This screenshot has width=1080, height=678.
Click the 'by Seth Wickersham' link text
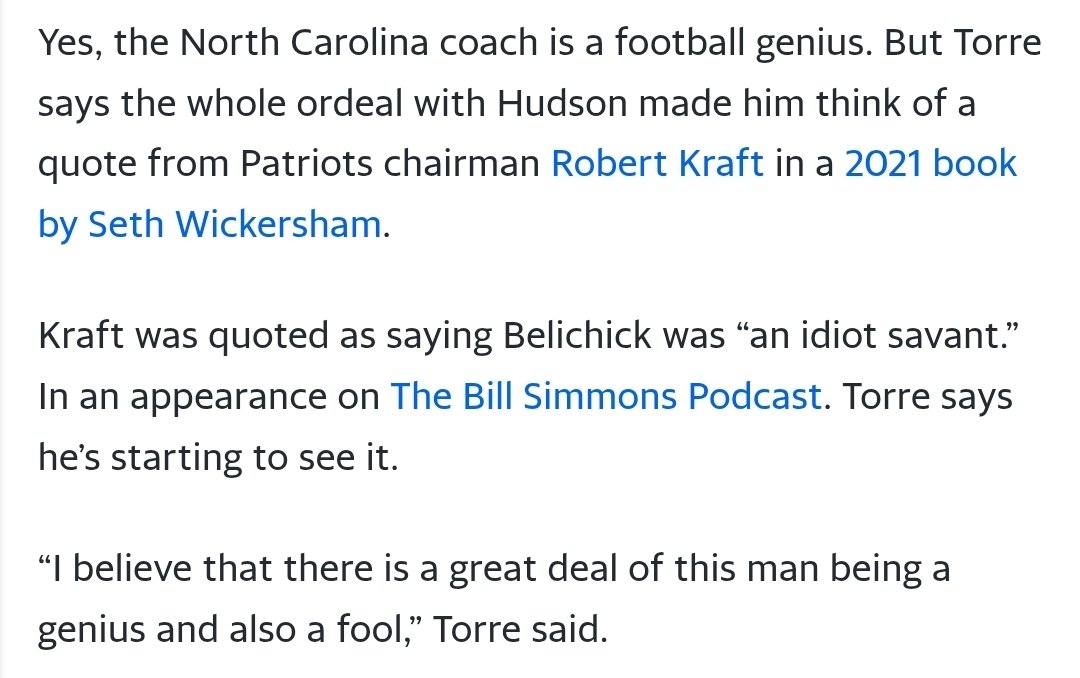[209, 225]
